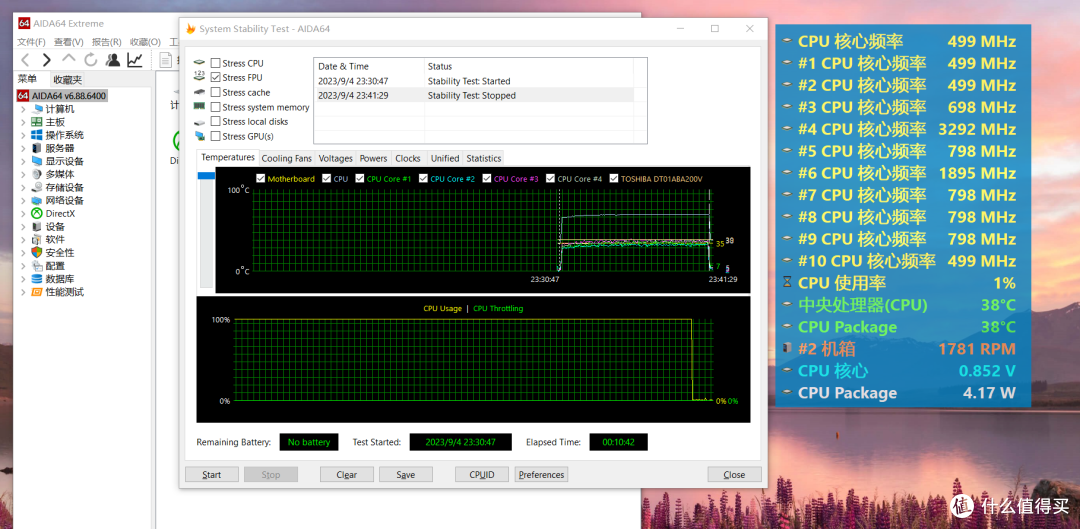Enable the Stress GPU(s) checkbox
This screenshot has height=529, width=1080.
216,136
